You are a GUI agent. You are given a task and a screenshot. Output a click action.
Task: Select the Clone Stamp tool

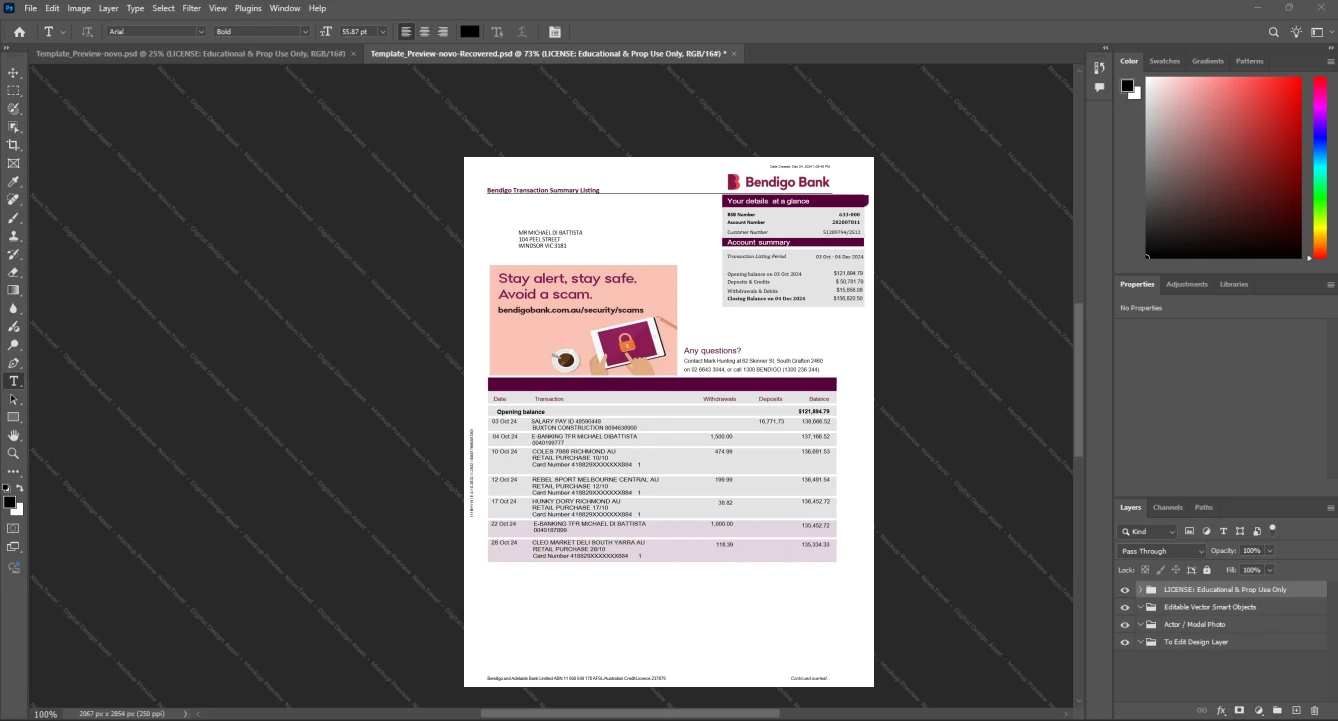tap(14, 236)
